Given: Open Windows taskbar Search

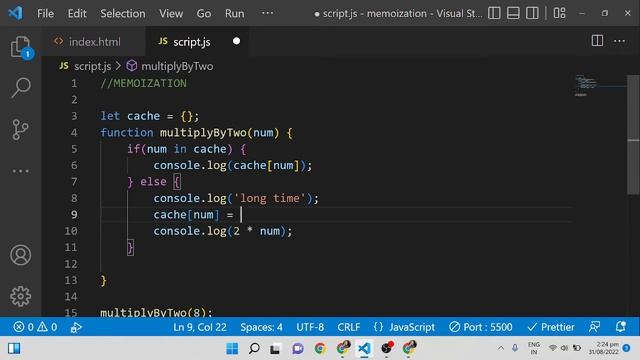Looking at the screenshot, I should click(x=254, y=348).
